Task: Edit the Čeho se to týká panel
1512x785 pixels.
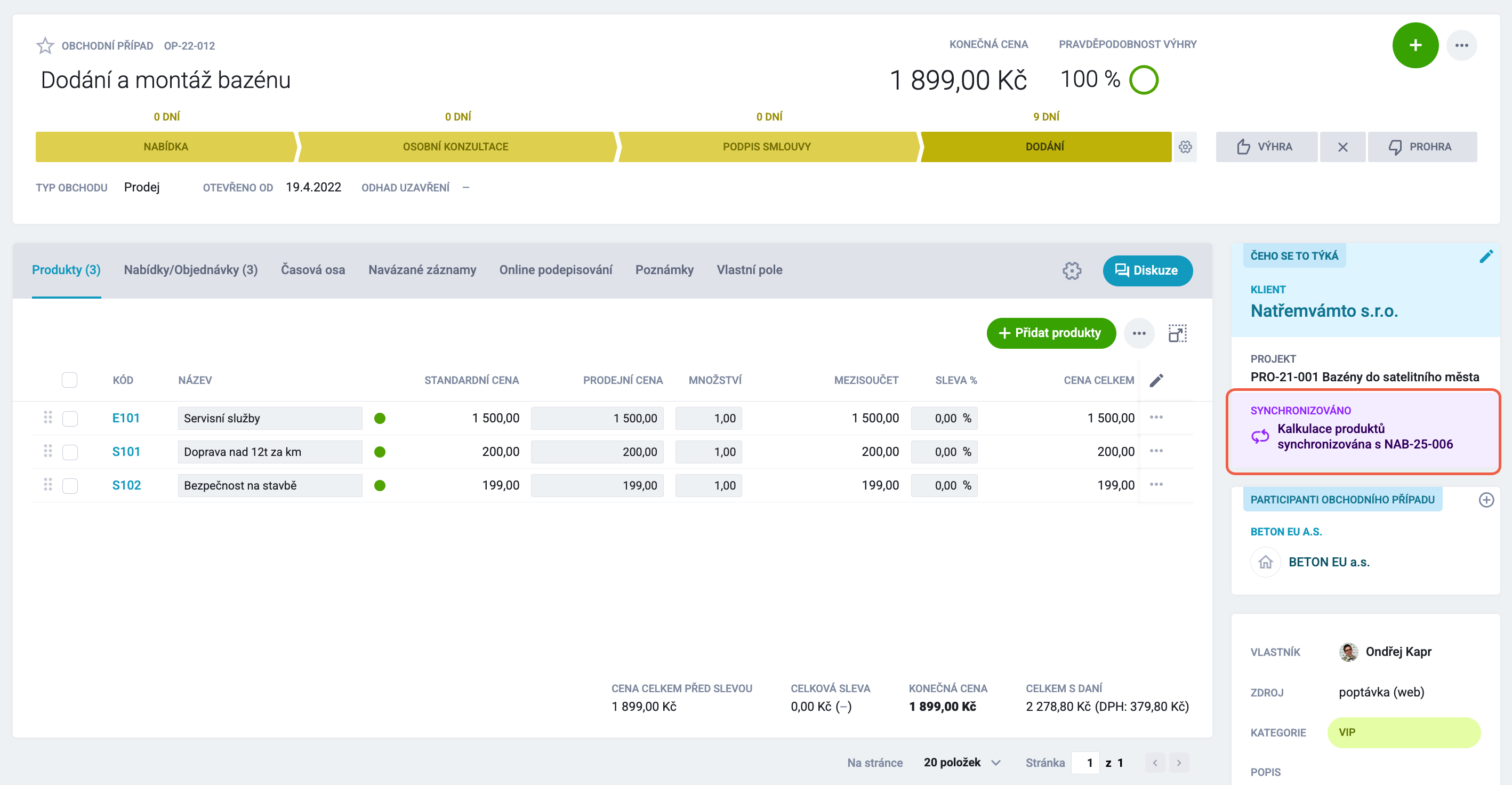Action: [x=1485, y=256]
